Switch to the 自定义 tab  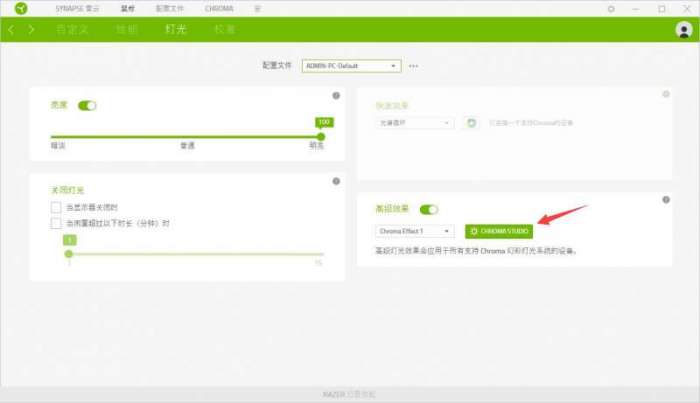[x=72, y=29]
